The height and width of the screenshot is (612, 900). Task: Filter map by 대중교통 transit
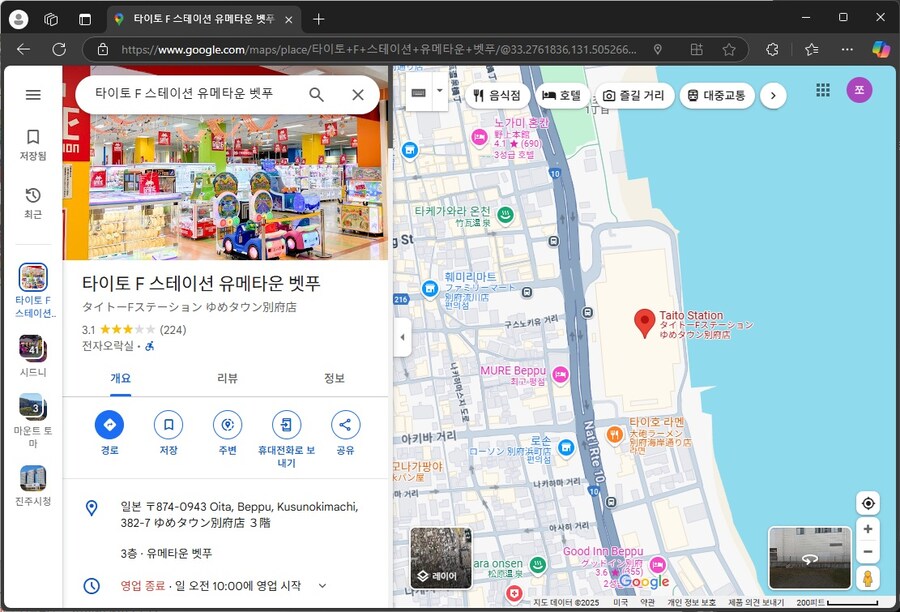click(716, 95)
